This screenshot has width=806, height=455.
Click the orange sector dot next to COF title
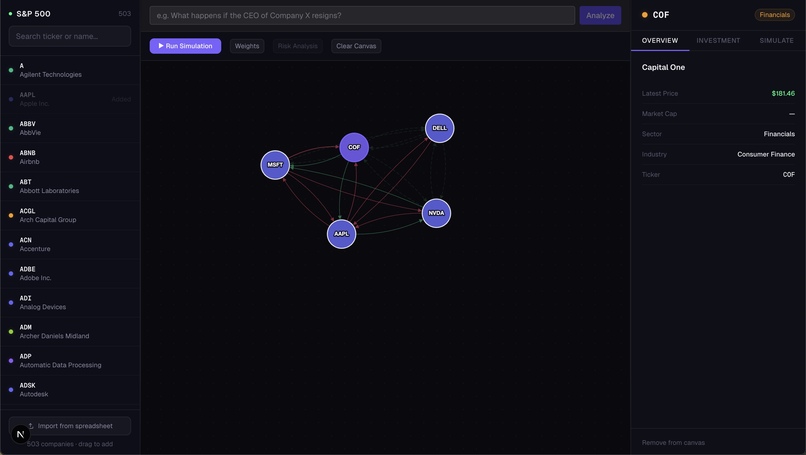pyautogui.click(x=645, y=15)
